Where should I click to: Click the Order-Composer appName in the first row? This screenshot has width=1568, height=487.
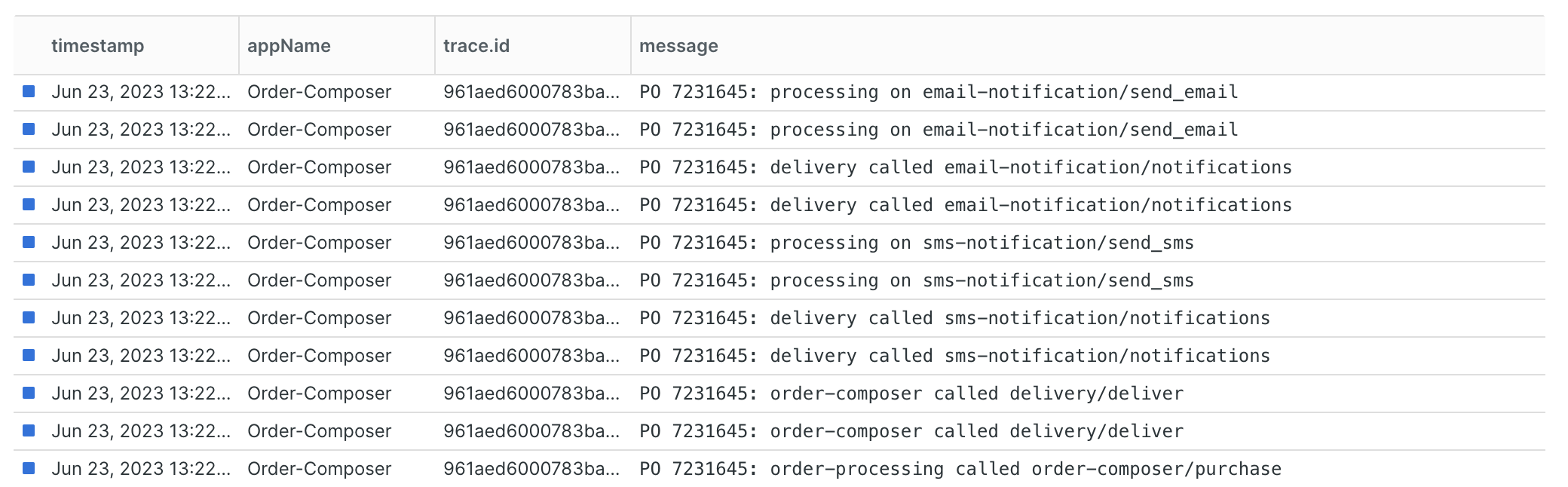click(x=320, y=92)
